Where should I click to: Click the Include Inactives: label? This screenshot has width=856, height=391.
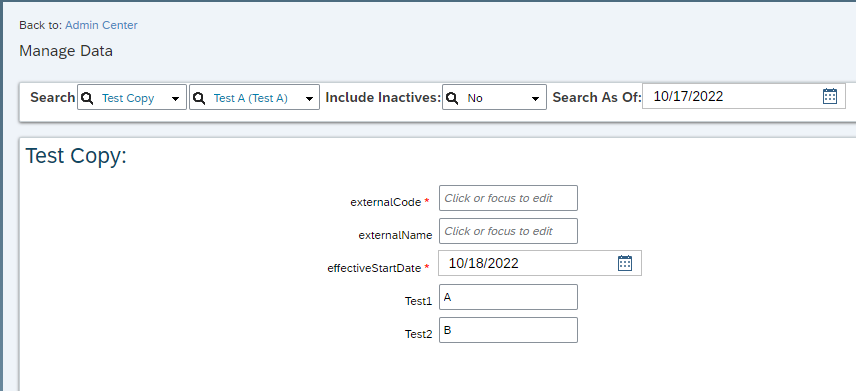383,98
